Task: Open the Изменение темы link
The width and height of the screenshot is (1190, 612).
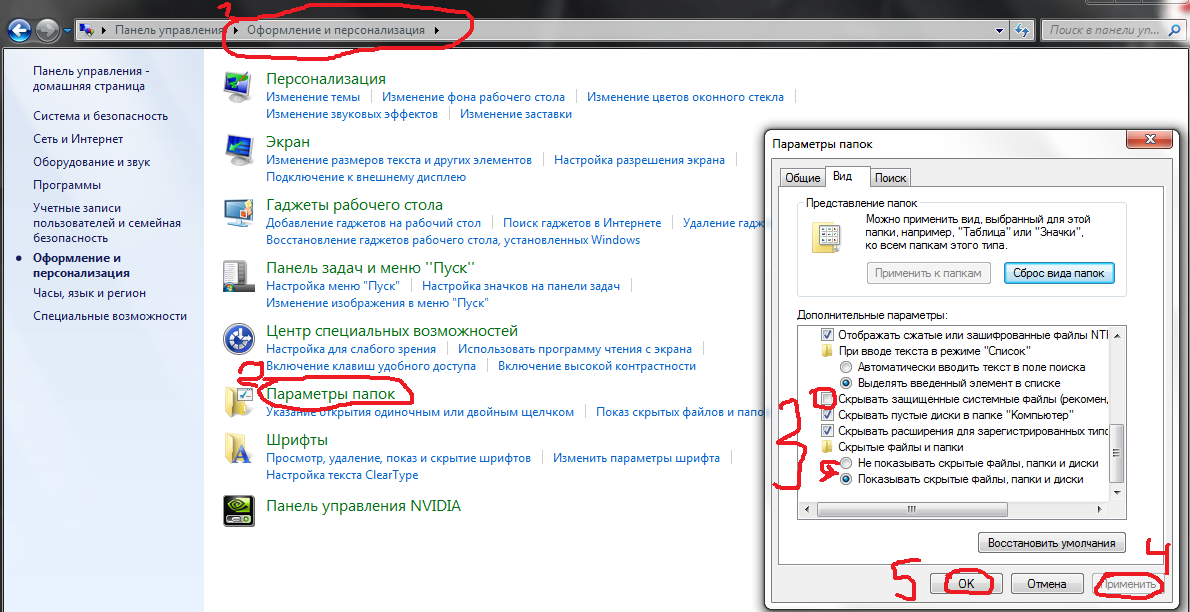Action: pyautogui.click(x=313, y=97)
